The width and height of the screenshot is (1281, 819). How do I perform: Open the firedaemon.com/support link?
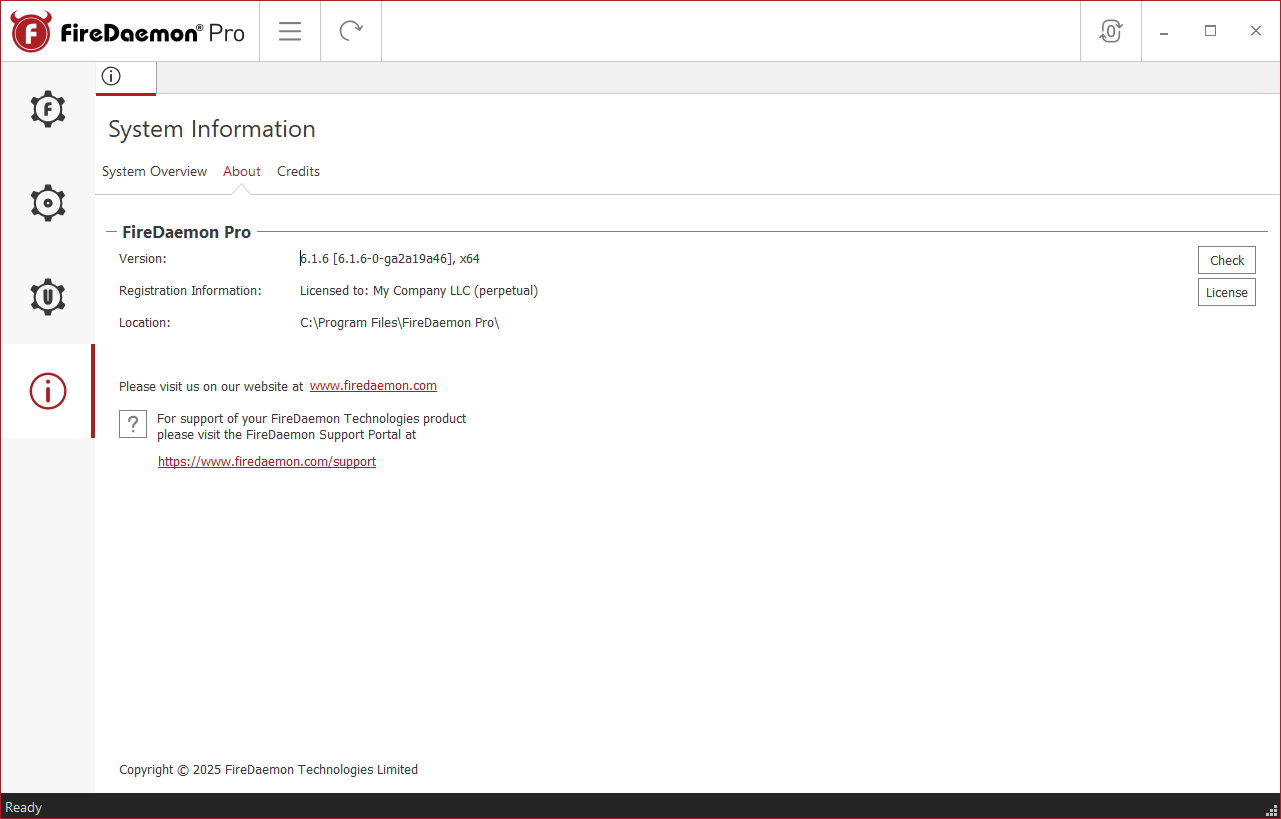tap(267, 462)
